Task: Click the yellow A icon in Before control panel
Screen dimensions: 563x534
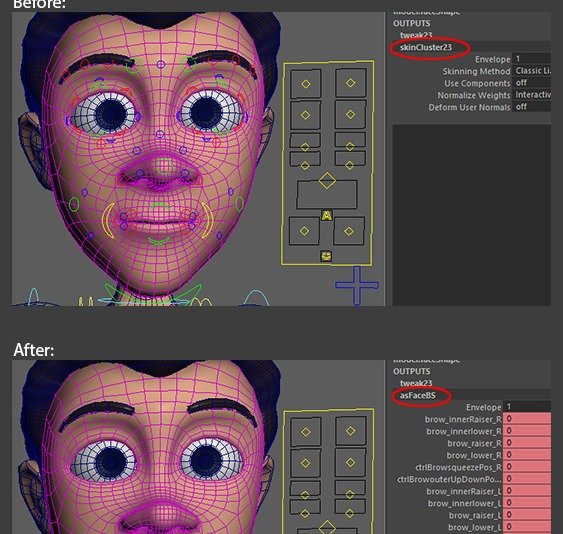Action: click(x=326, y=216)
